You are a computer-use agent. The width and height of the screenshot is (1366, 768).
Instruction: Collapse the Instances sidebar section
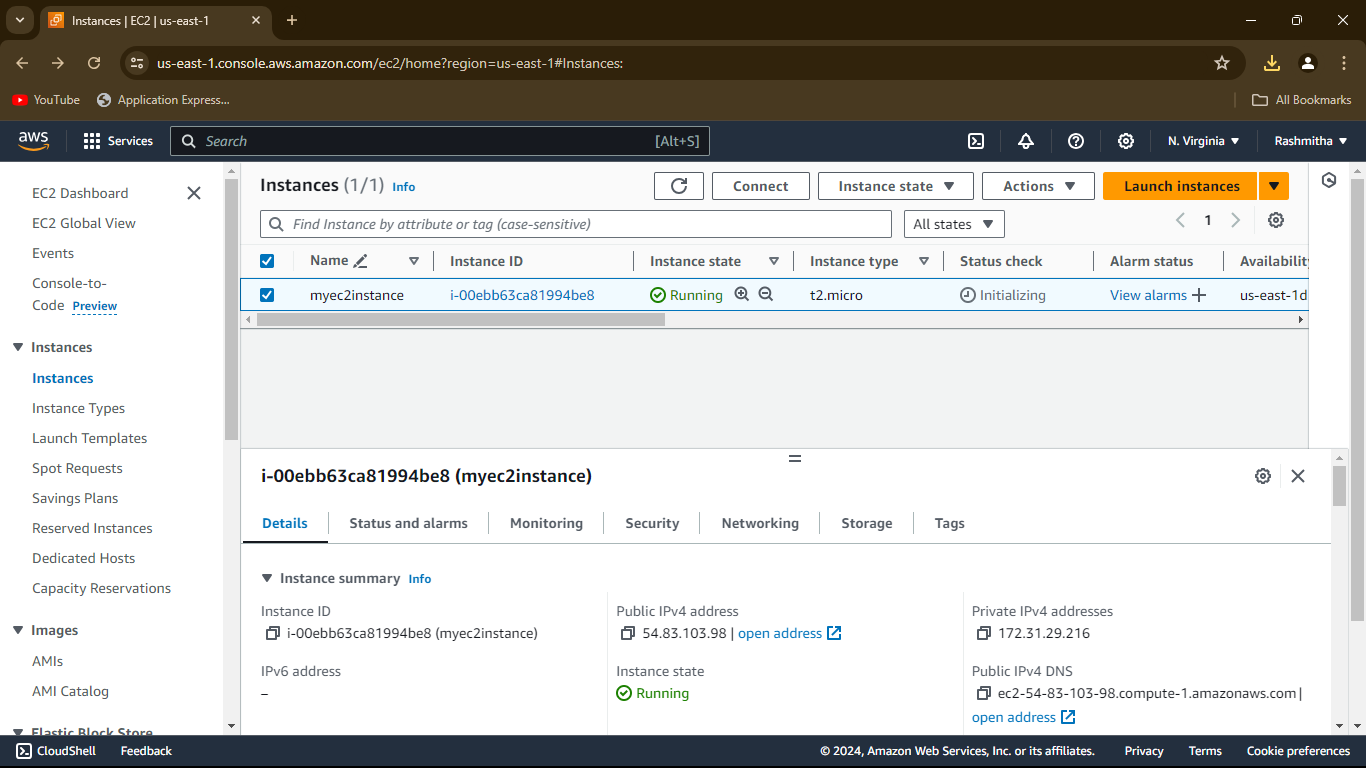click(x=18, y=347)
